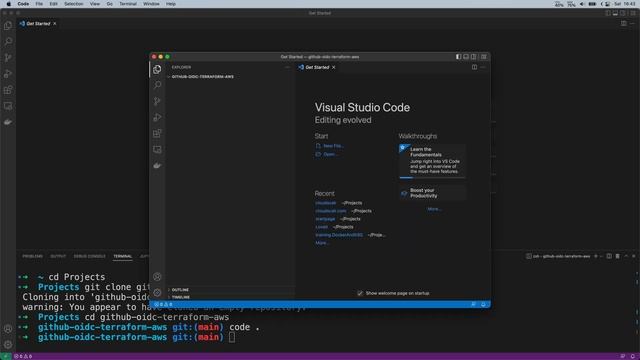Open Extensions view in the front window
This screenshot has height=360, width=640.
[x=157, y=133]
